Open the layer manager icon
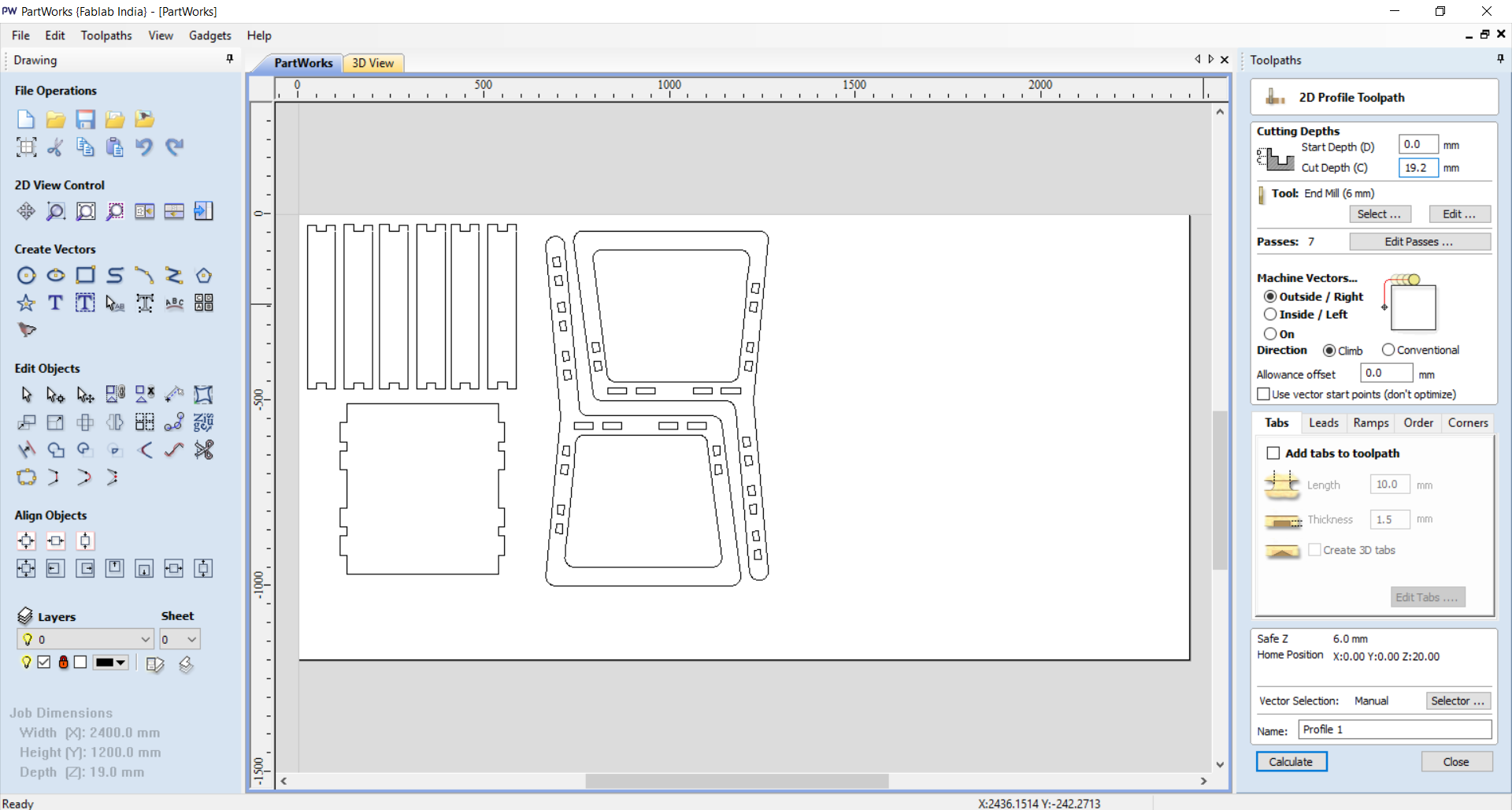The width and height of the screenshot is (1512, 810). (x=25, y=616)
